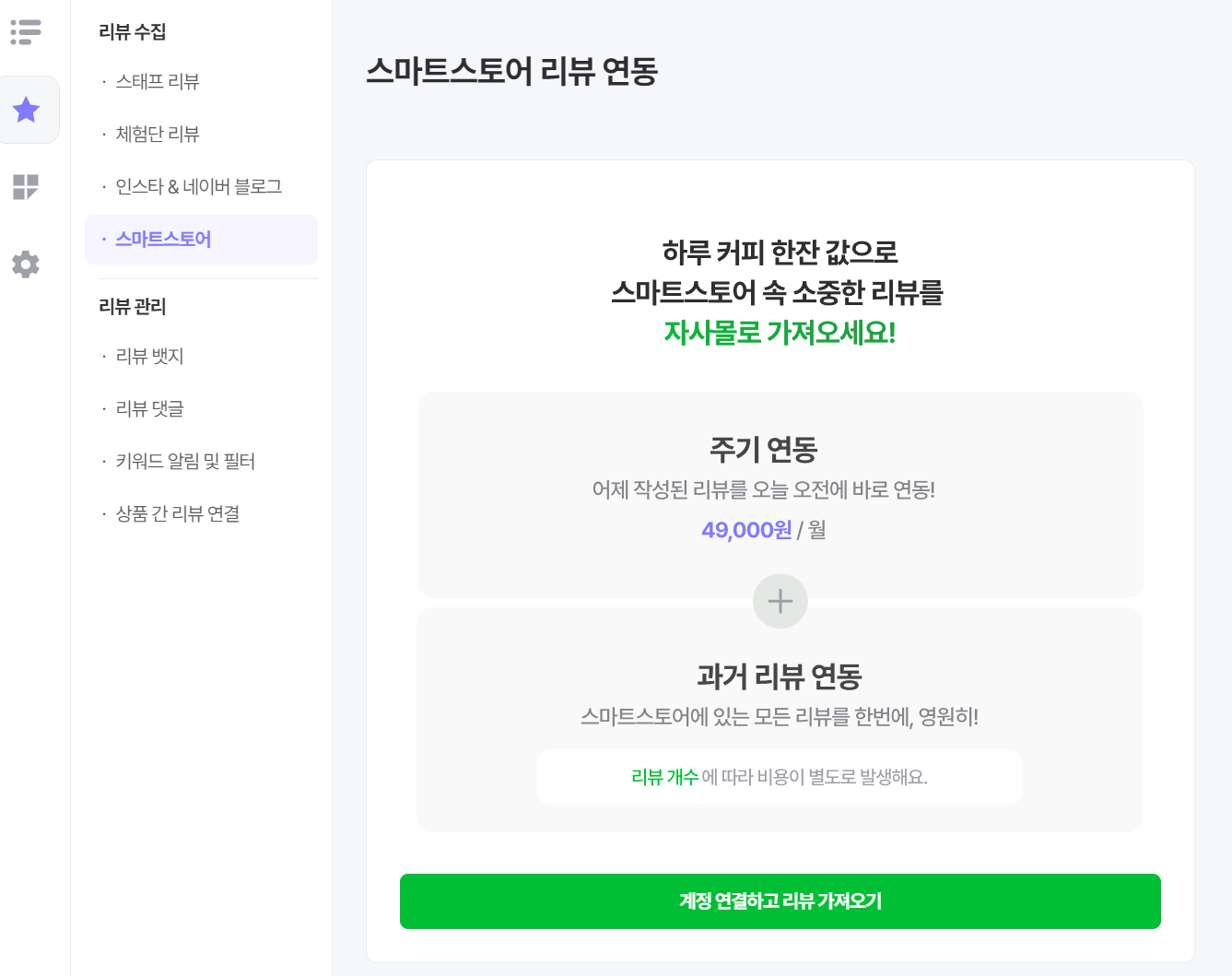Screen dimensions: 1232x976
Task: Click the plus circle between plan cards
Action: click(780, 601)
